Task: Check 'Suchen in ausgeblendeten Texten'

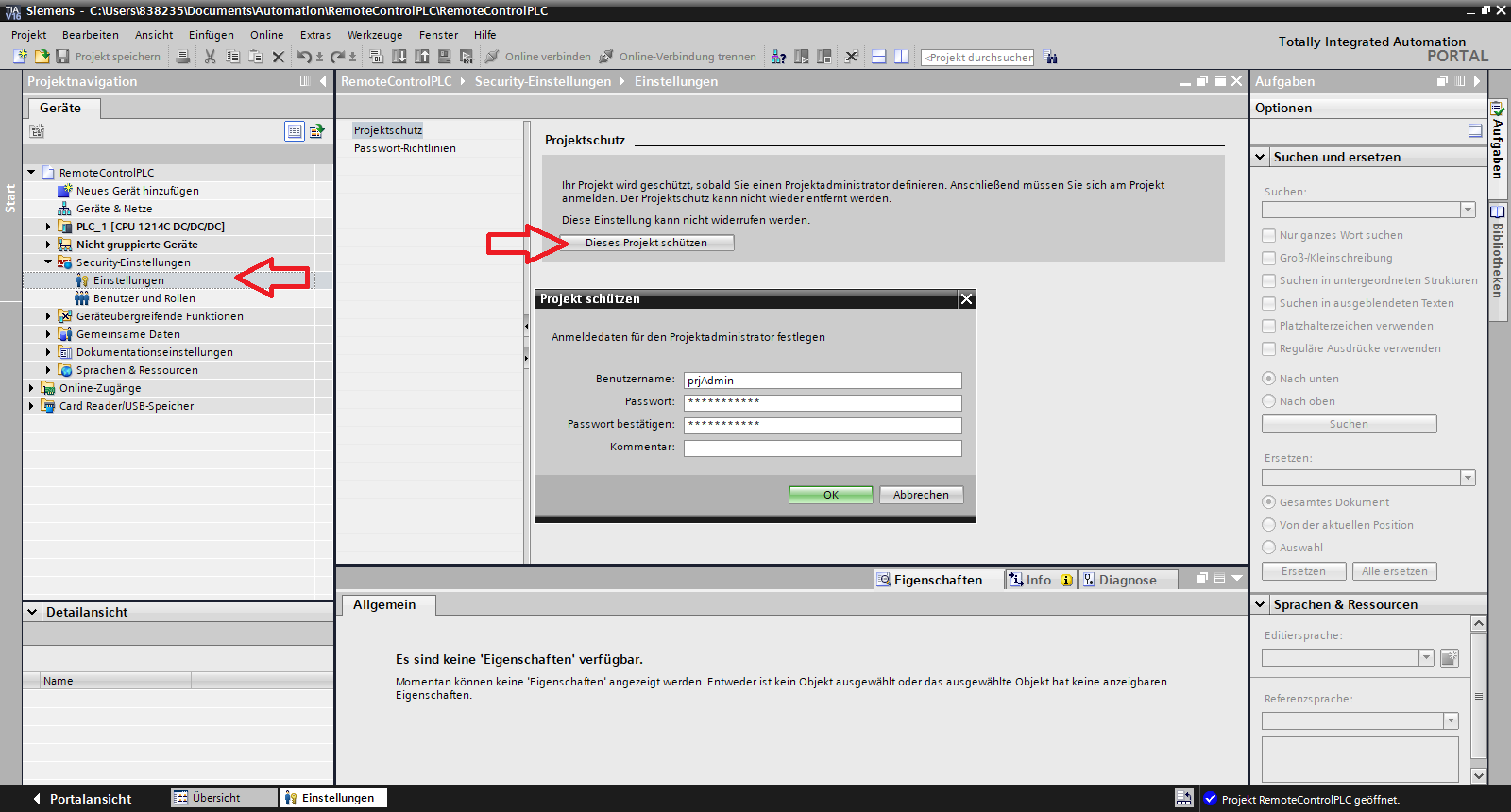Action: click(x=1269, y=303)
